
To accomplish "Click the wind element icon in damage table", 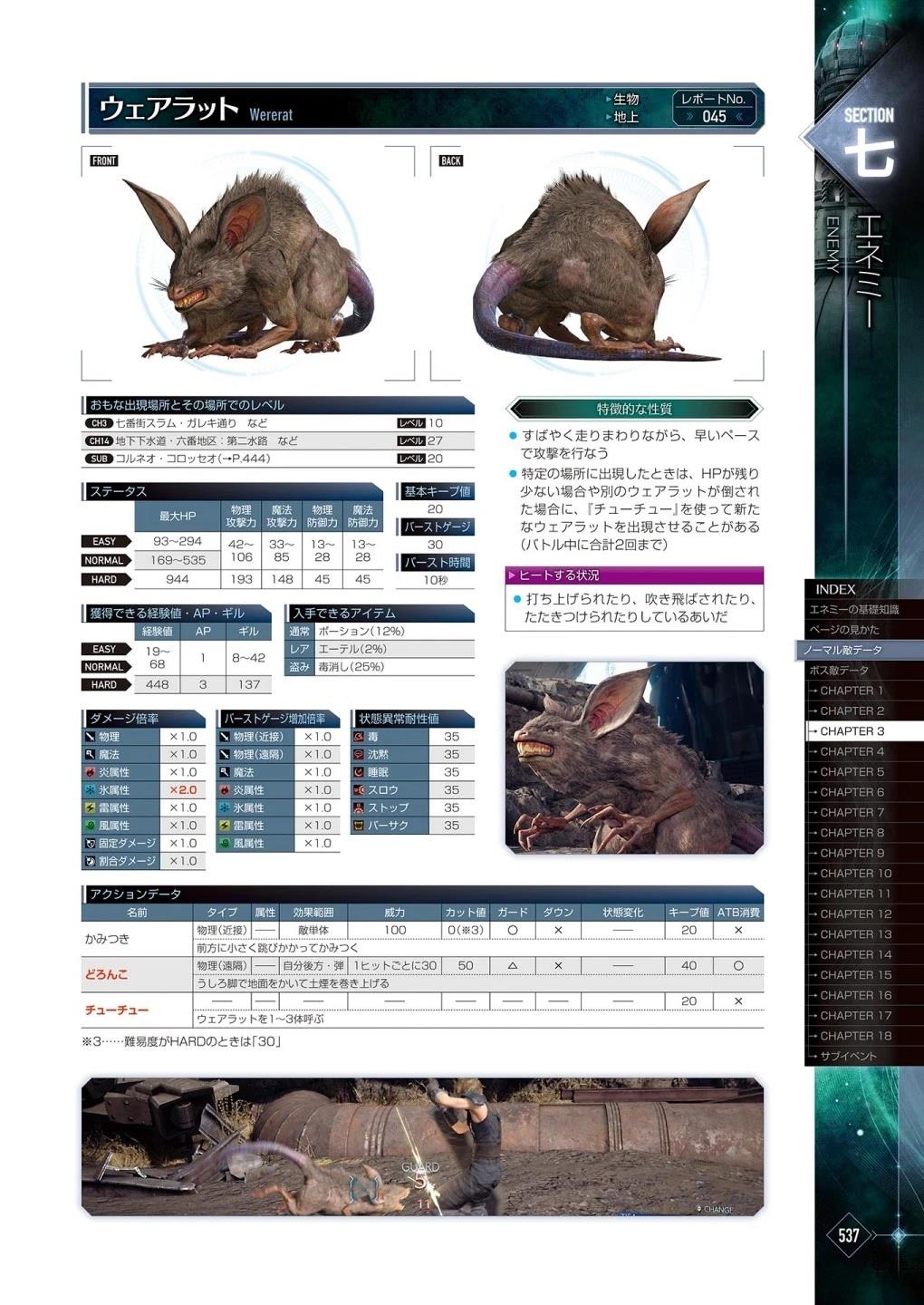I will point(90,826).
